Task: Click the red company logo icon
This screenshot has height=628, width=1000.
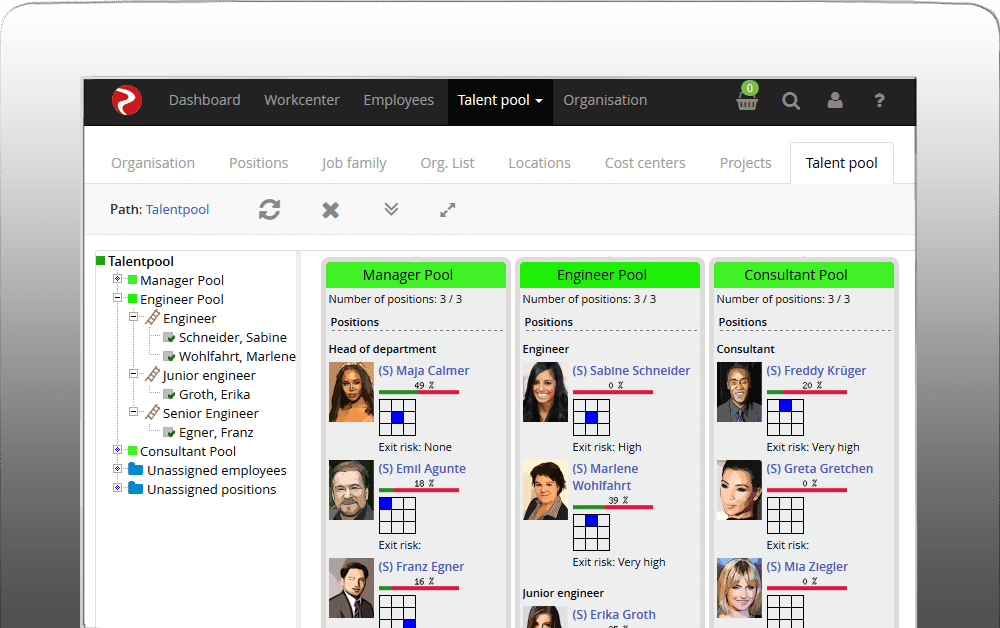Action: 127,100
